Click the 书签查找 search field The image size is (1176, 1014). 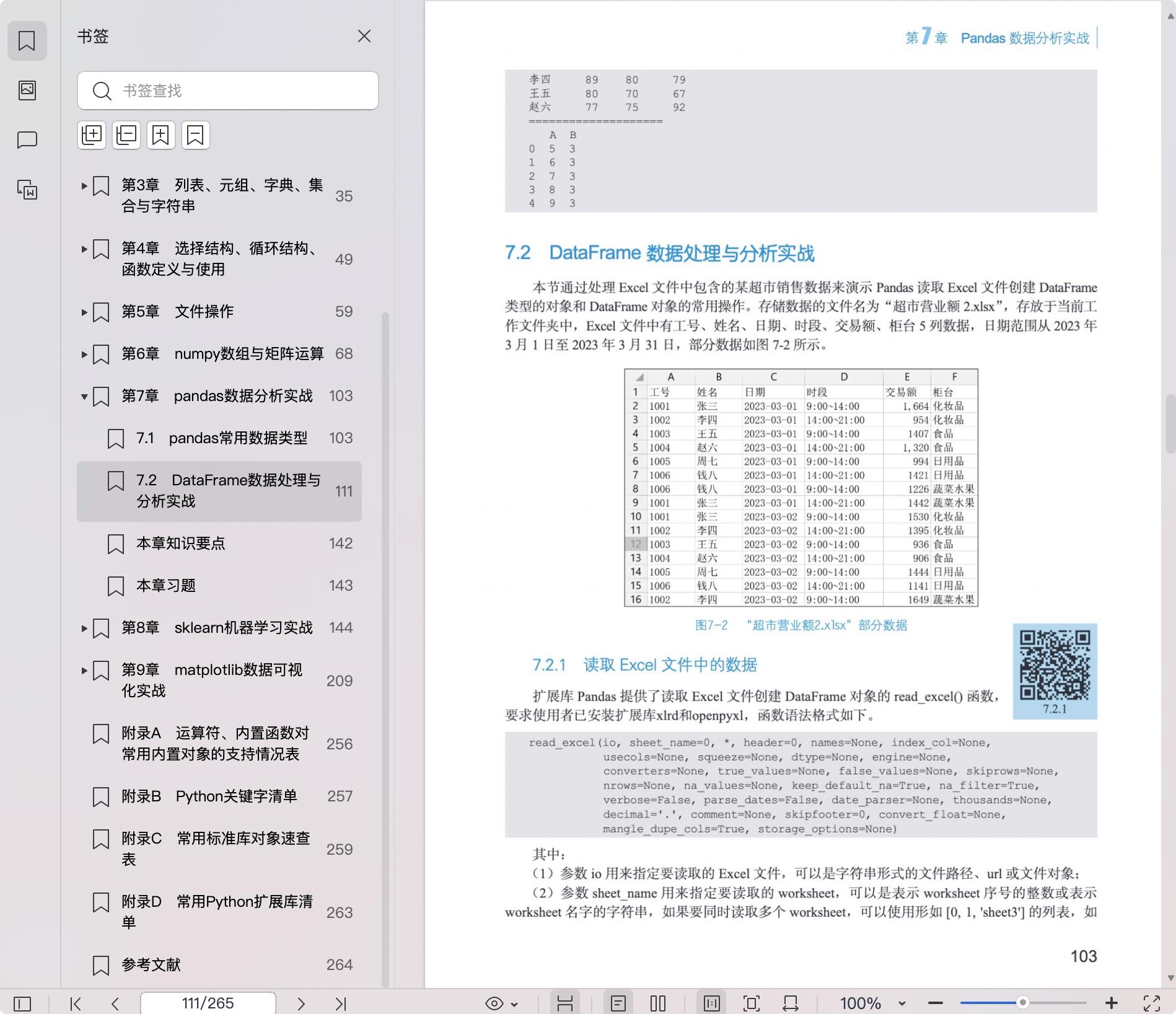click(228, 90)
